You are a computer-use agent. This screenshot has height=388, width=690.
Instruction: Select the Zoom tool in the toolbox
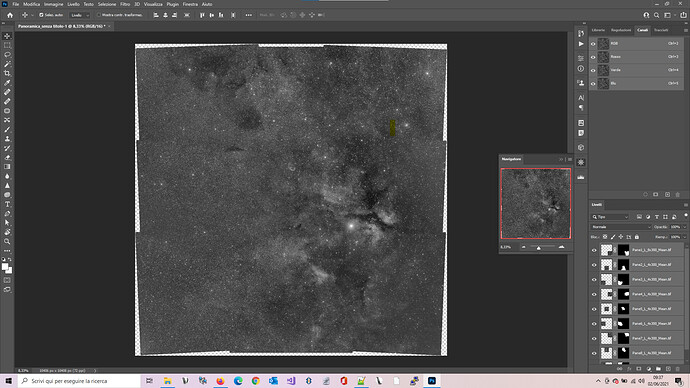(7, 242)
